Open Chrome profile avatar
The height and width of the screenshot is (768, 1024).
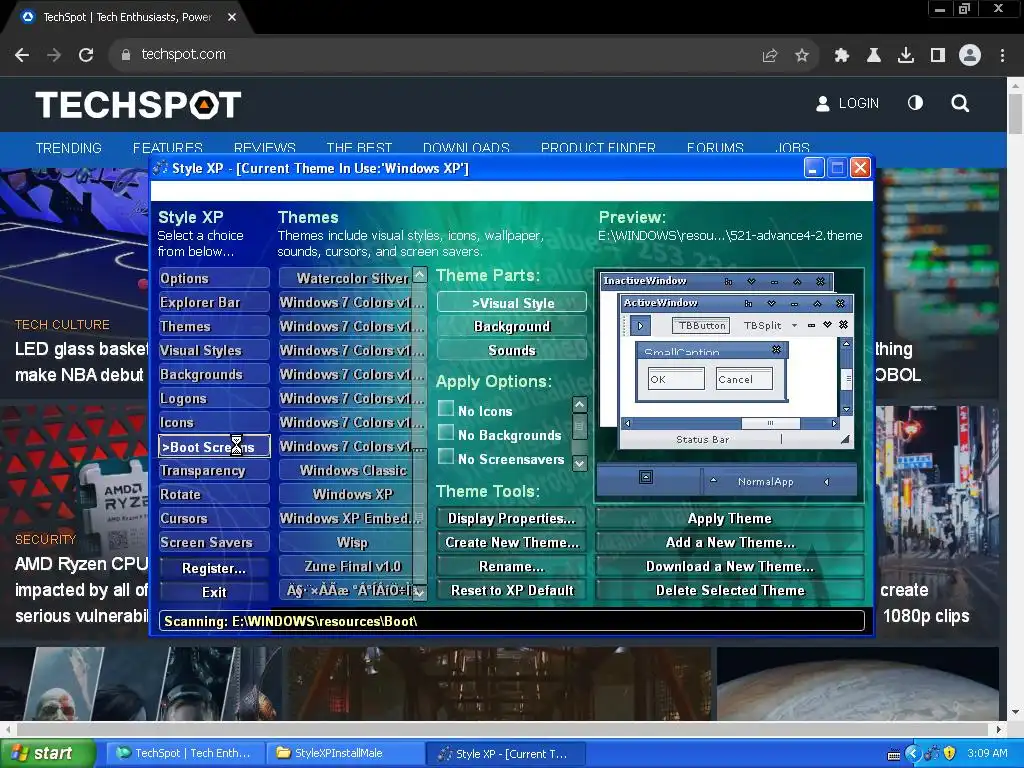pyautogui.click(x=970, y=56)
